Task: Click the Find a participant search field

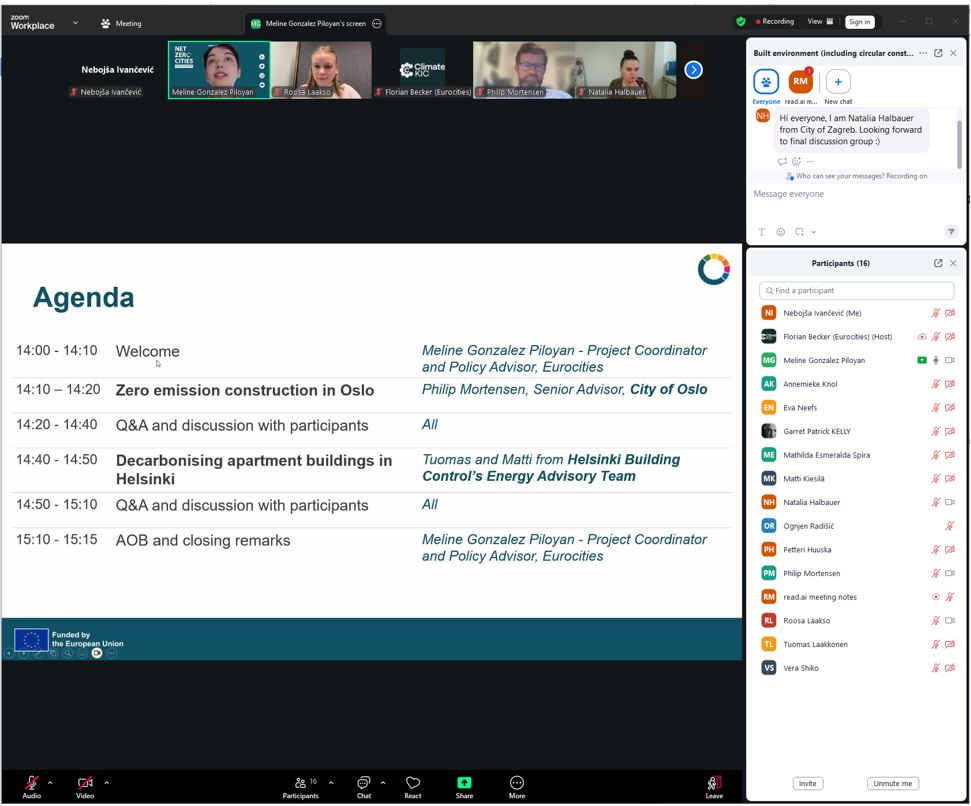Action: point(856,290)
